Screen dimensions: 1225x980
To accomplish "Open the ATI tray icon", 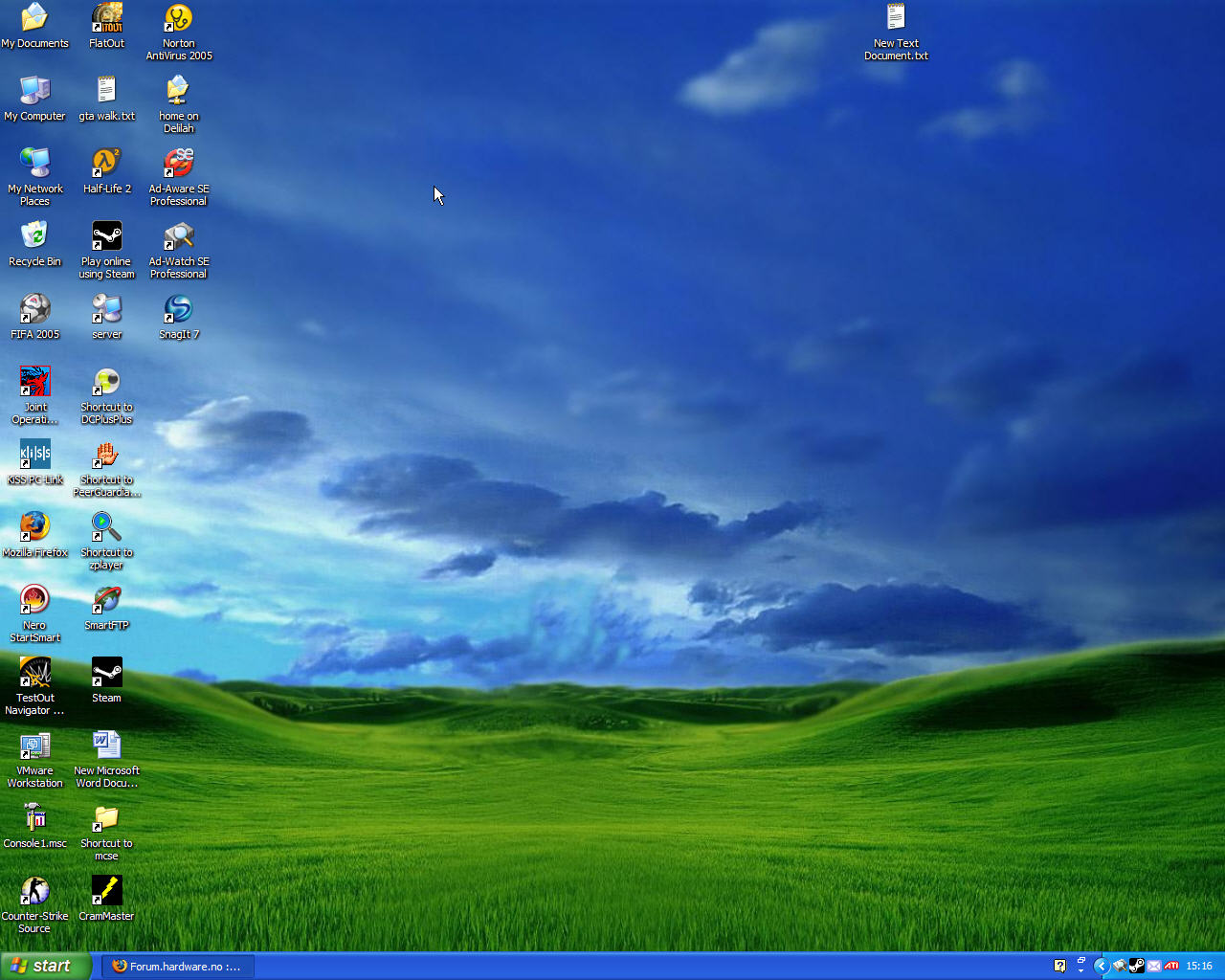I will pyautogui.click(x=1171, y=966).
